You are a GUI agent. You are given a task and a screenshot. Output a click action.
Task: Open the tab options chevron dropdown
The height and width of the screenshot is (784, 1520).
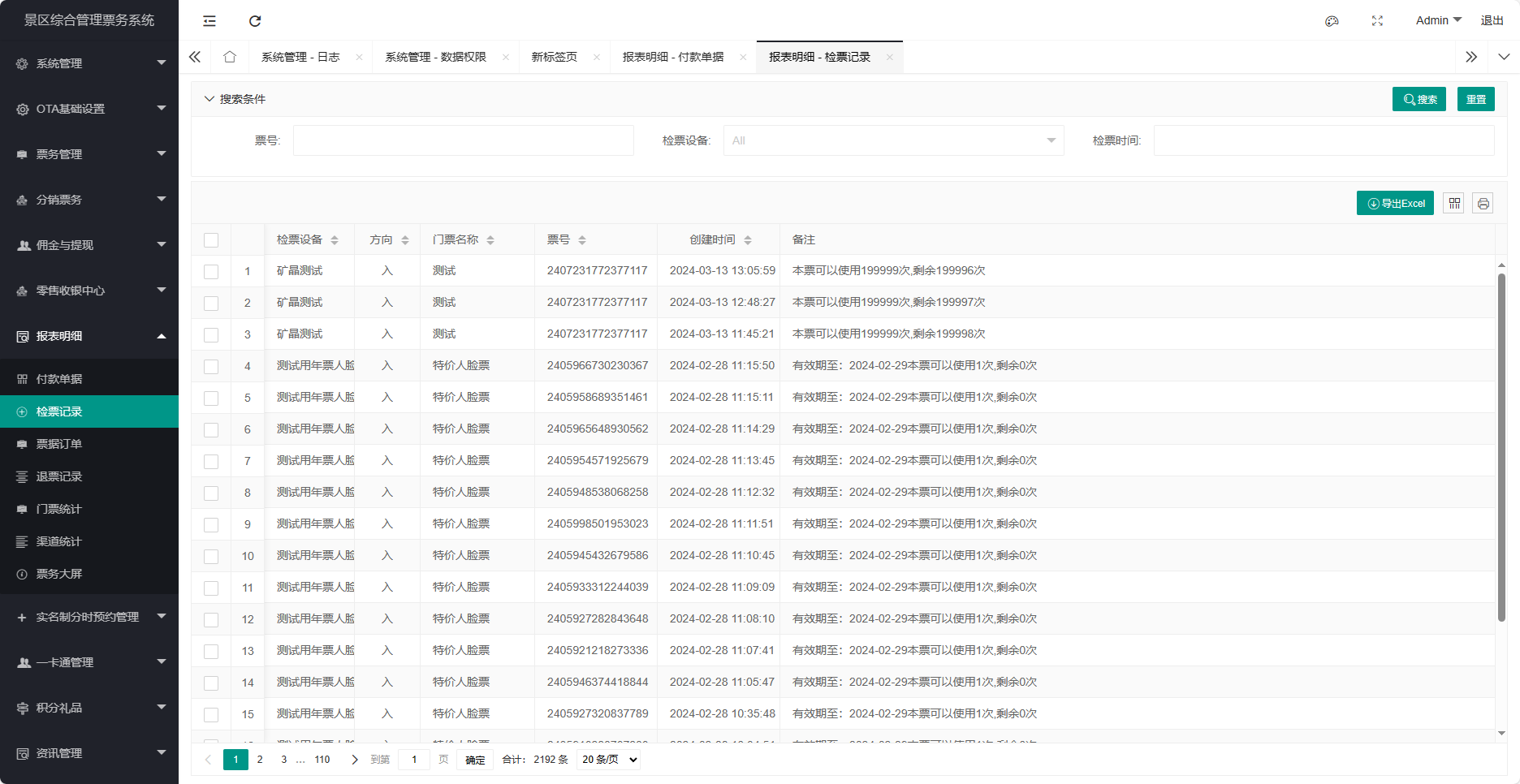coord(1504,57)
